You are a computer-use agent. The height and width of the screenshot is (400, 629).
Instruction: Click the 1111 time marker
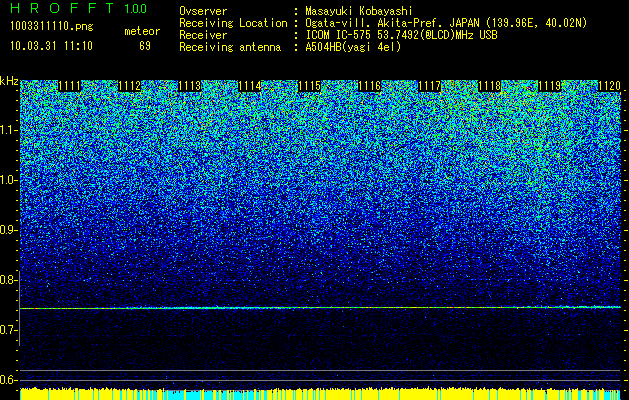point(69,86)
